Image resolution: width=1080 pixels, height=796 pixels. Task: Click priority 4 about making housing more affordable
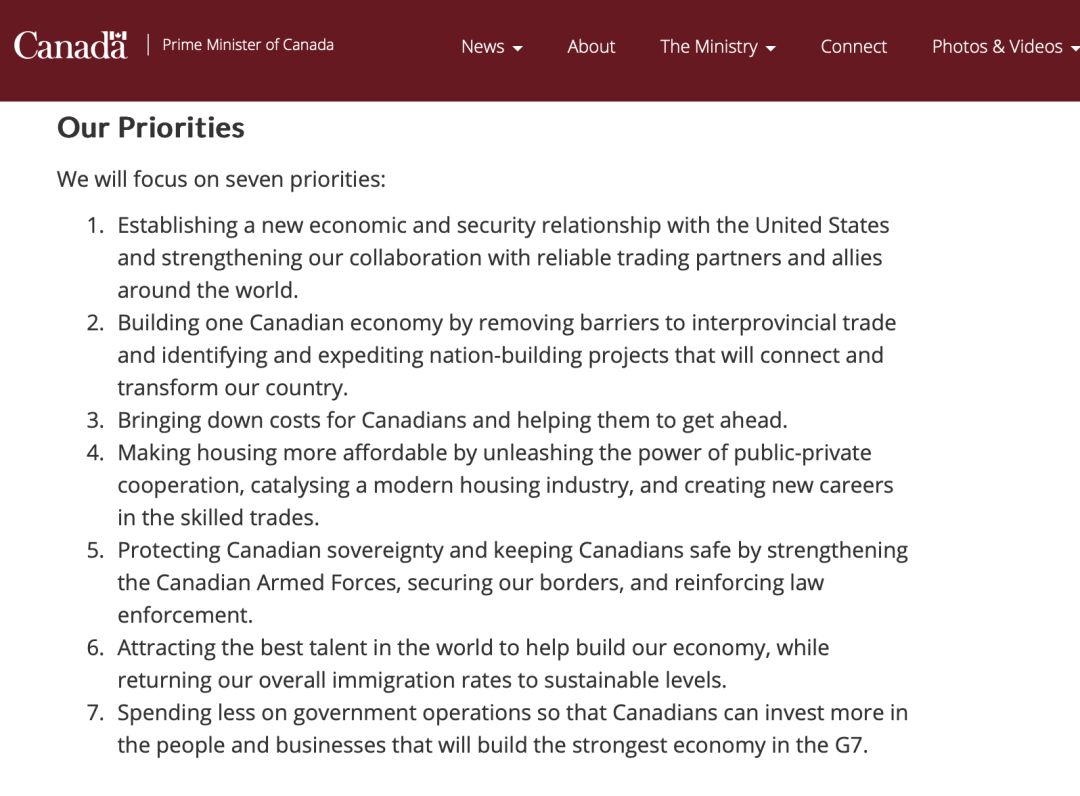pyautogui.click(x=505, y=485)
